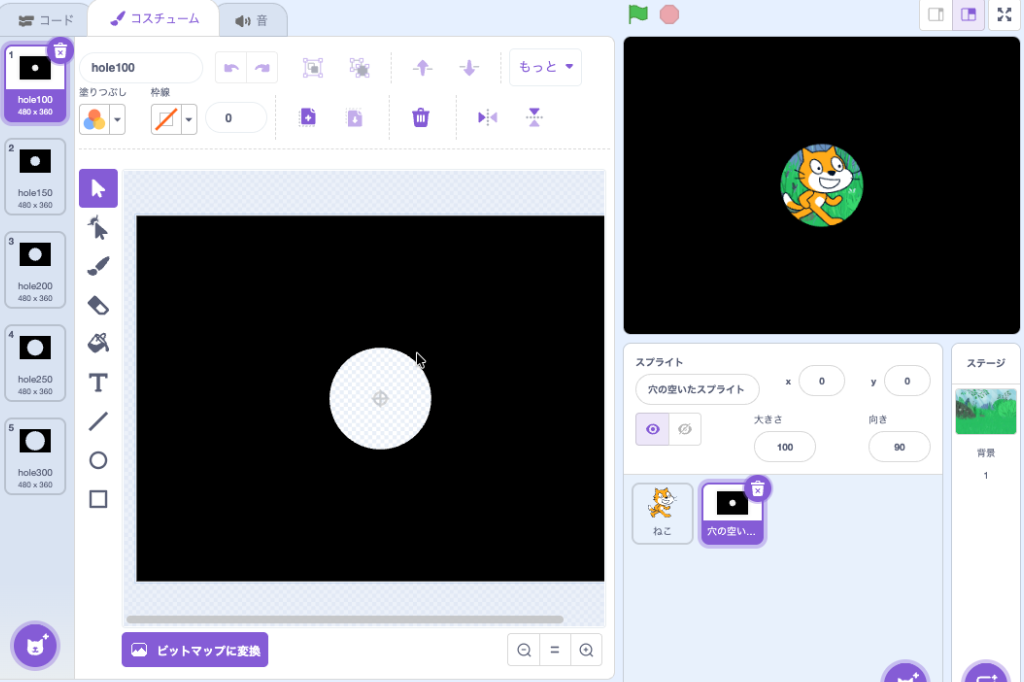The height and width of the screenshot is (682, 1024).
Task: Select the Circle tool
Action: pyautogui.click(x=98, y=460)
